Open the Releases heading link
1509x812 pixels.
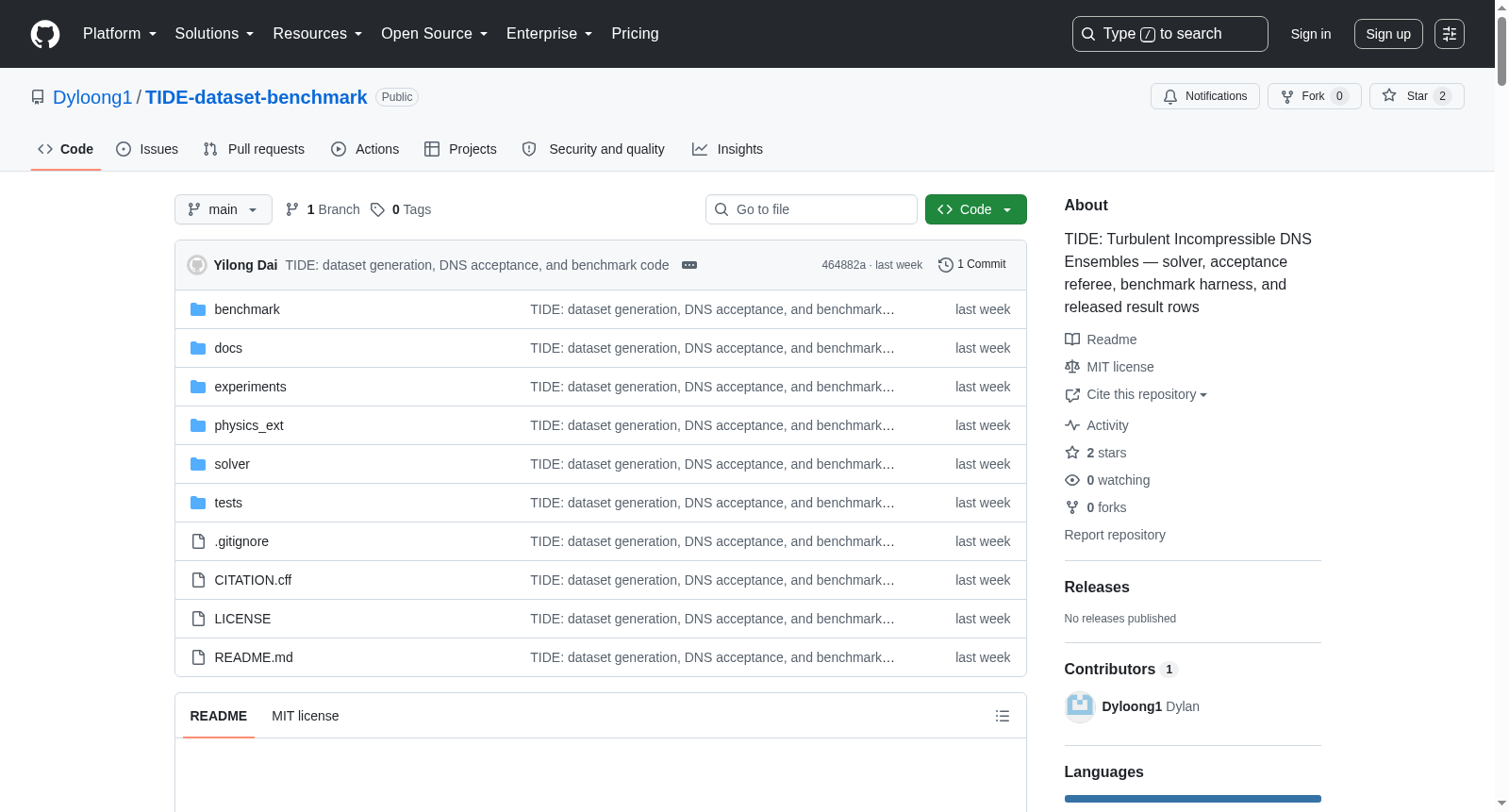click(1097, 587)
